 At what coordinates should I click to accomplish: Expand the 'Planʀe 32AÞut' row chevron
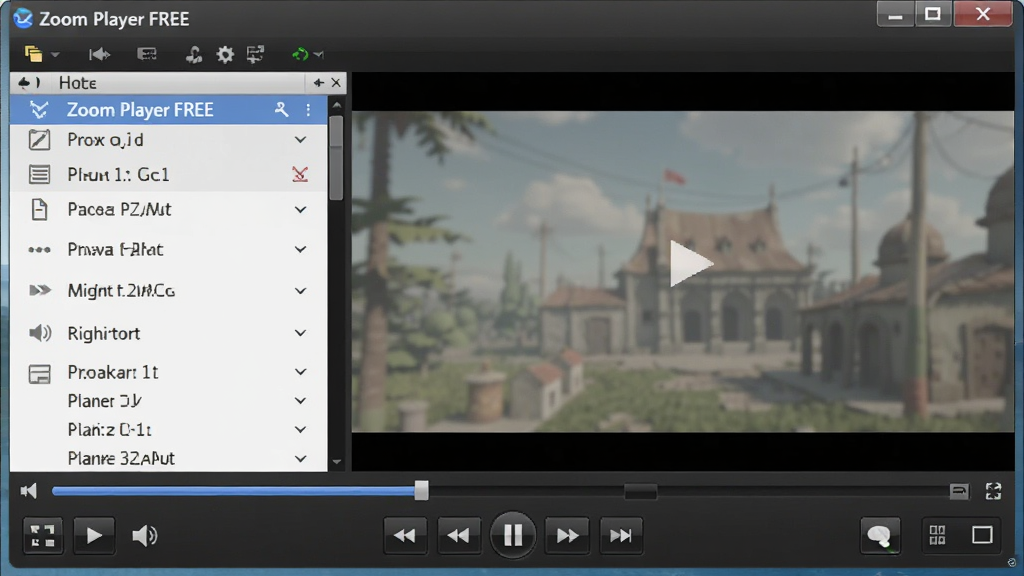[x=300, y=458]
